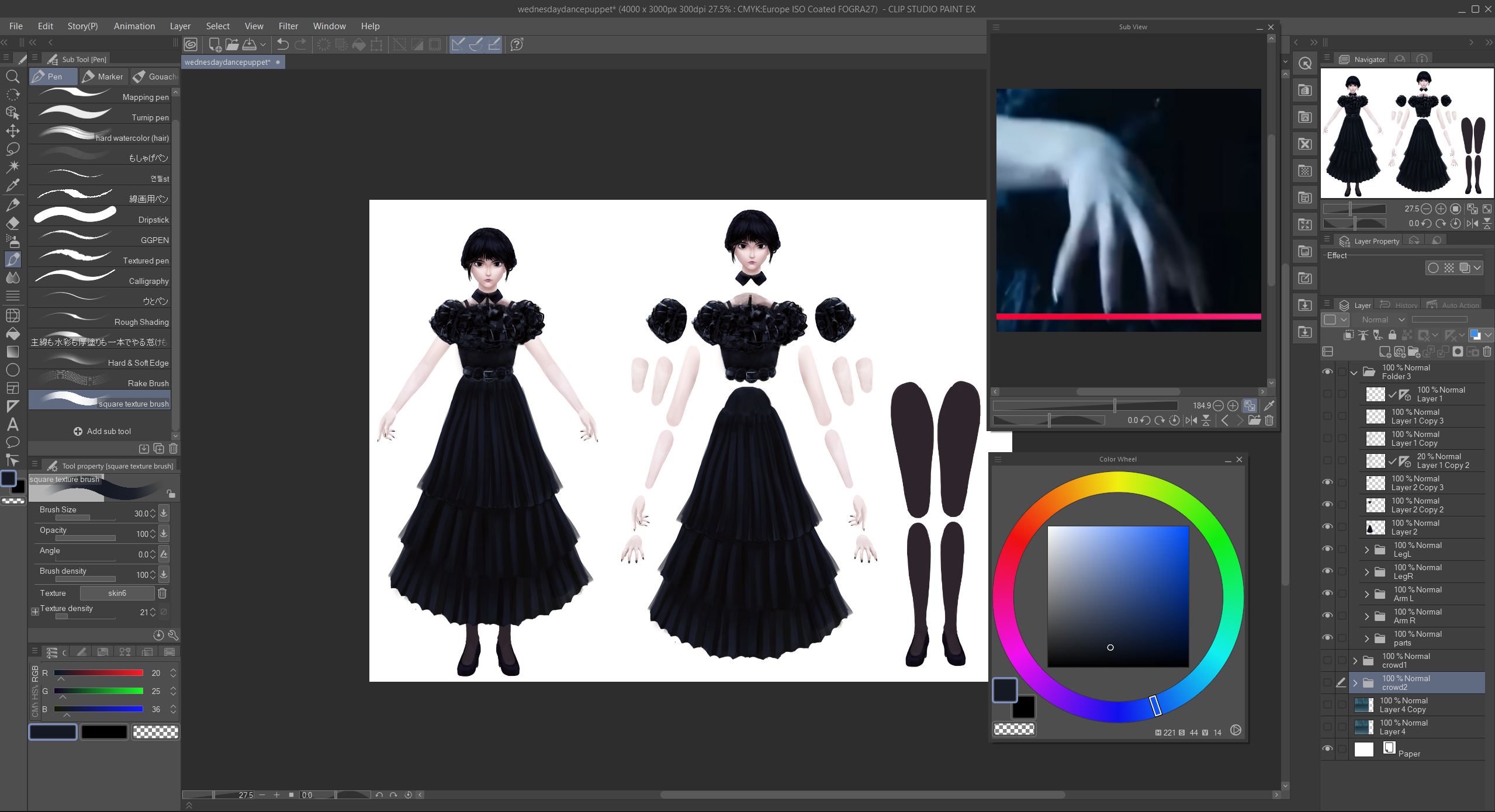Click Add sub tool button
Viewport: 1495px width, 812px height.
pyautogui.click(x=102, y=431)
